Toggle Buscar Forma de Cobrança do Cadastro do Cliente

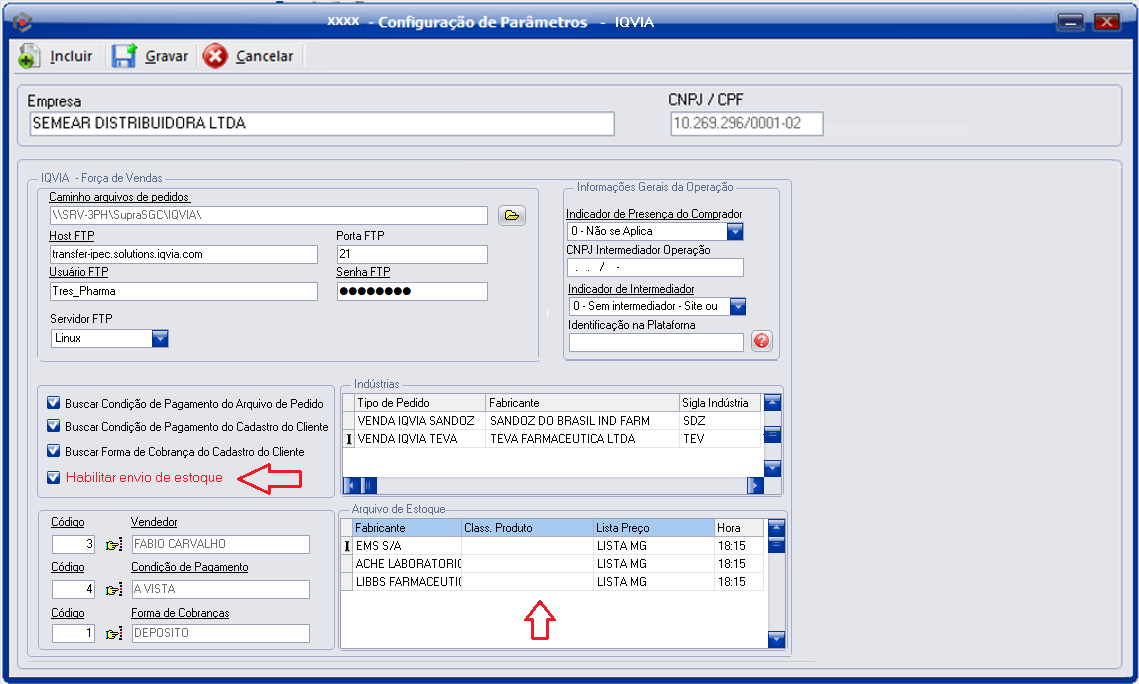54,452
